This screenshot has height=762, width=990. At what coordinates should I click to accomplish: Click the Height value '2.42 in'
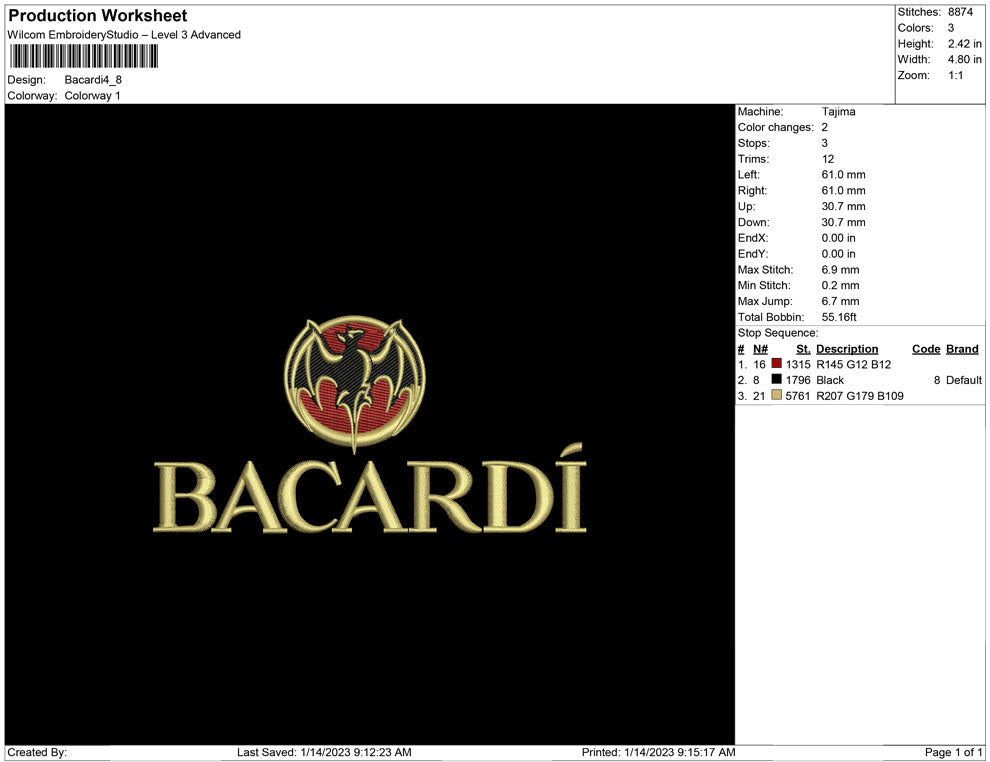pyautogui.click(x=965, y=44)
